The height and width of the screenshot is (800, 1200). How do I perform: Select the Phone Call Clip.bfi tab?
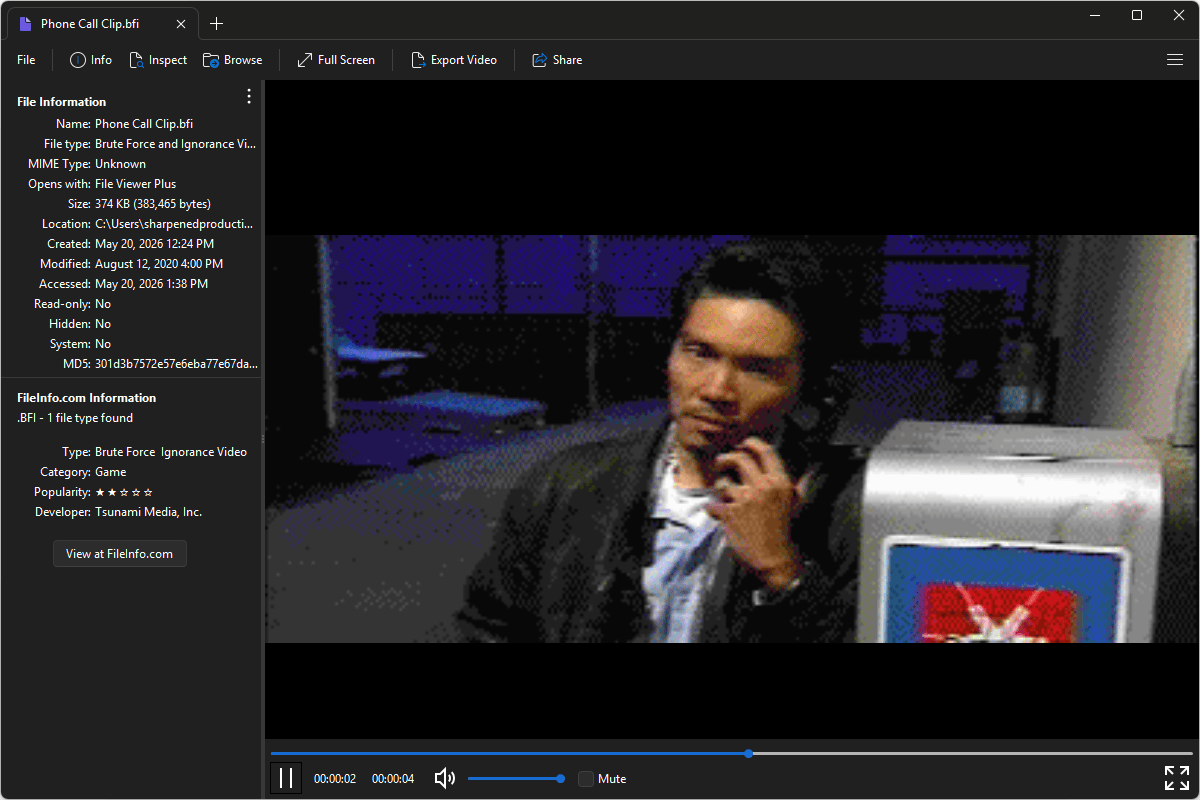click(103, 24)
